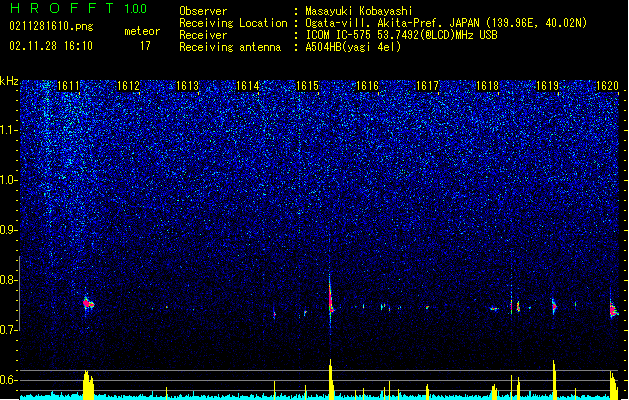Click the 1.0 frequency axis label
The width and height of the screenshot is (629, 400).
pos(9,180)
